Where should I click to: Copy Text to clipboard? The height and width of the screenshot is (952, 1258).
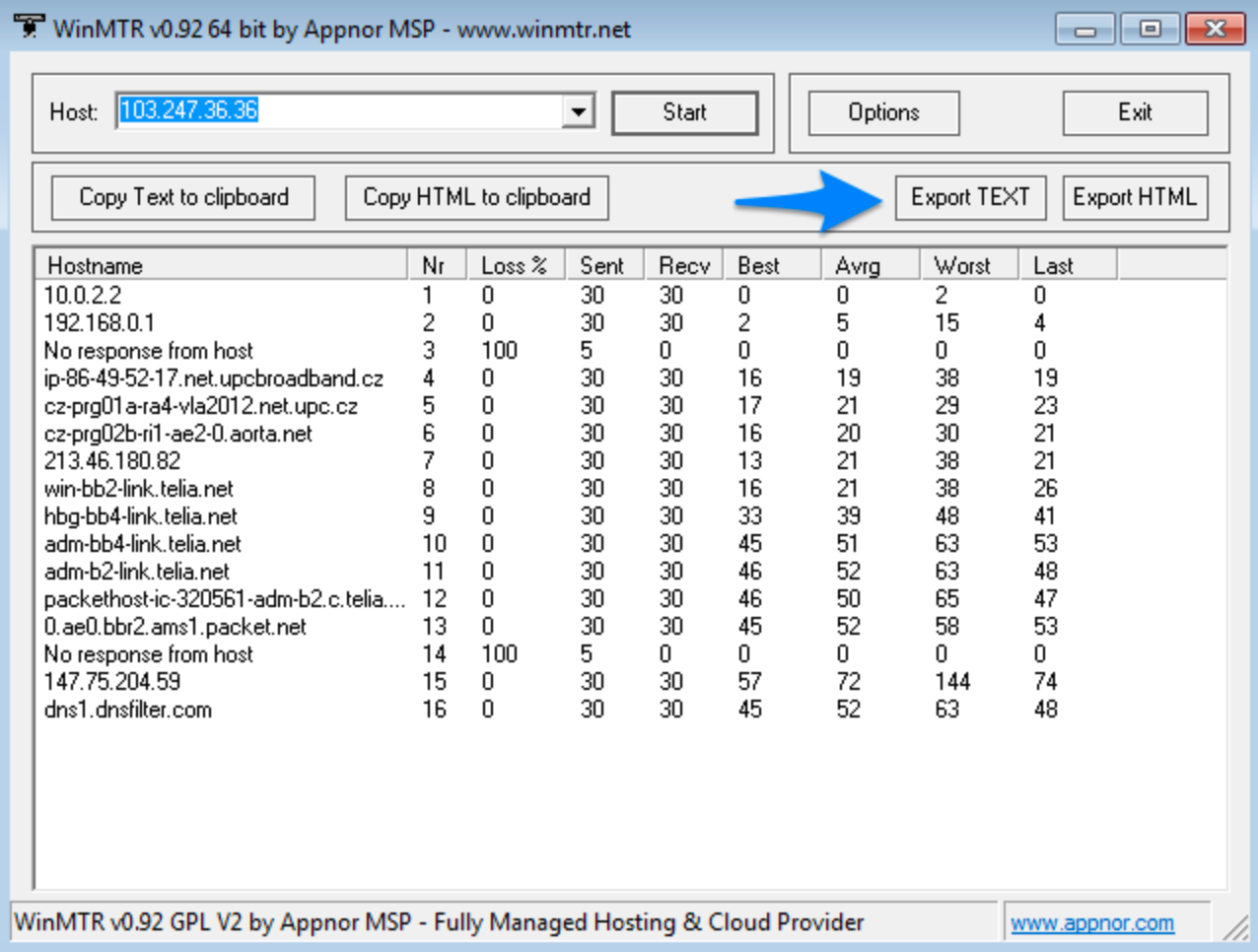click(181, 197)
